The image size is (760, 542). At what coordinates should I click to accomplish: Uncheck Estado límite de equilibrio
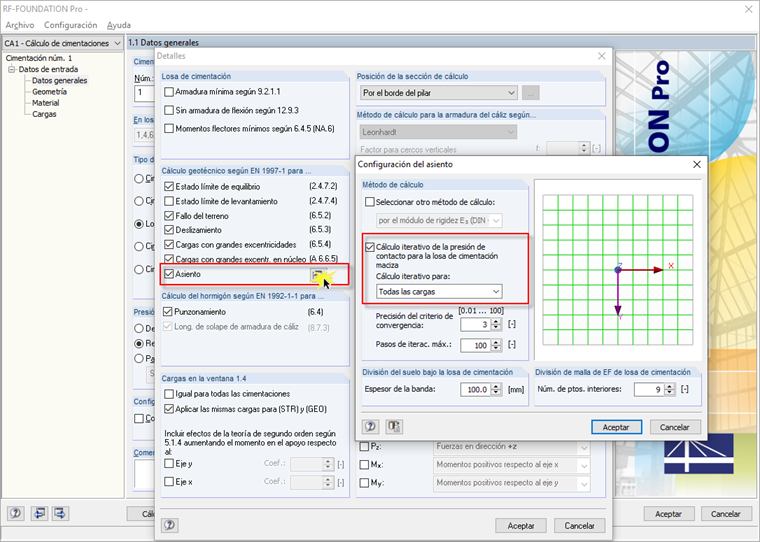pos(169,186)
